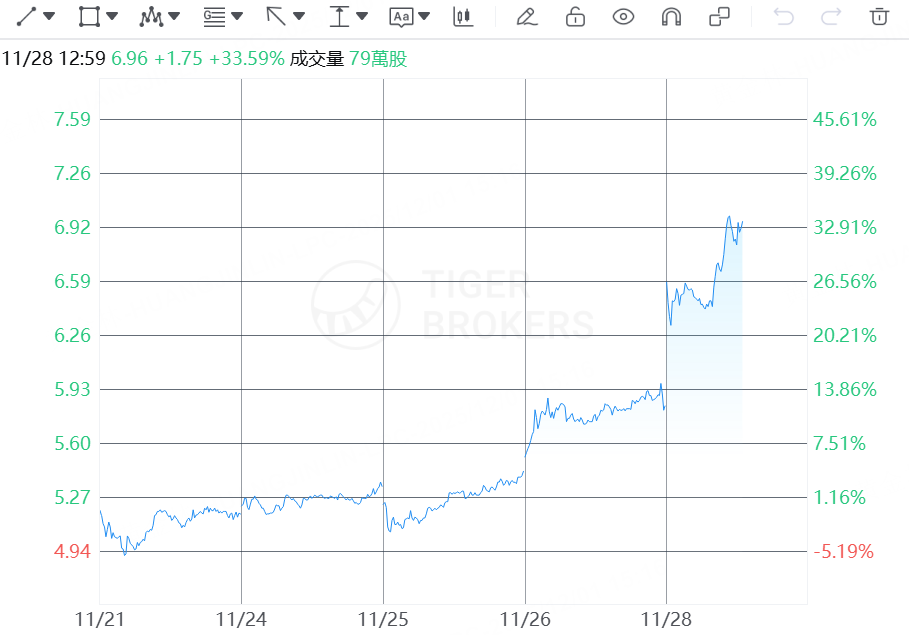Select the Fibonacci retracement tool
The height and width of the screenshot is (635, 909).
click(x=213, y=16)
